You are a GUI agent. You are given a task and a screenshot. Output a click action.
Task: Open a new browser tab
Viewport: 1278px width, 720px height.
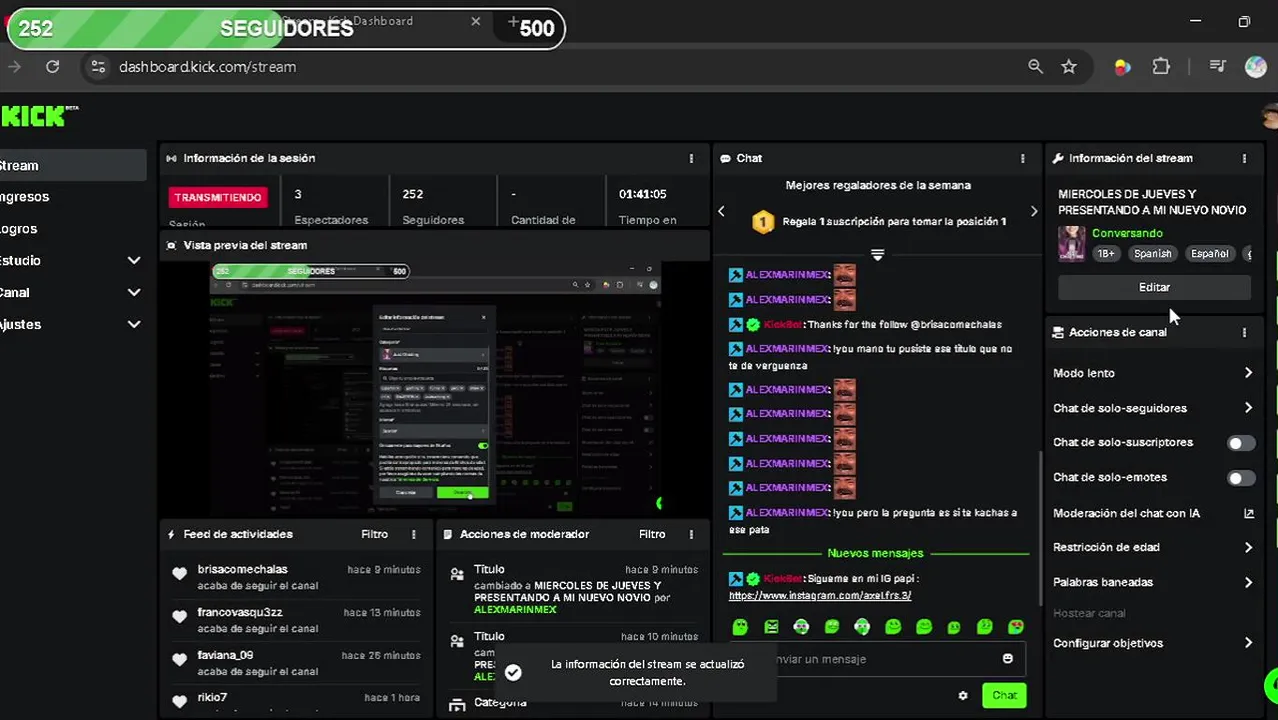[x=513, y=21]
